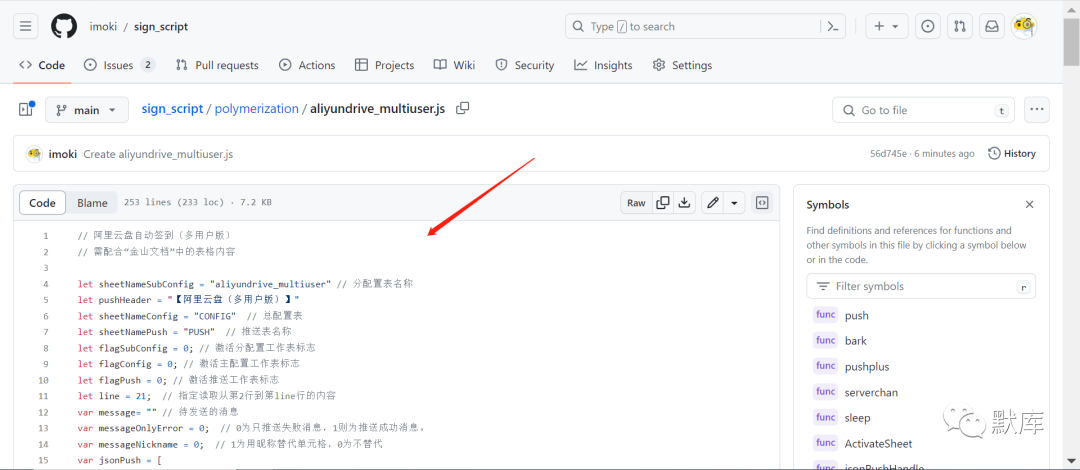Edit this file with the pencil icon
Image resolution: width=1080 pixels, height=470 pixels.
[713, 203]
